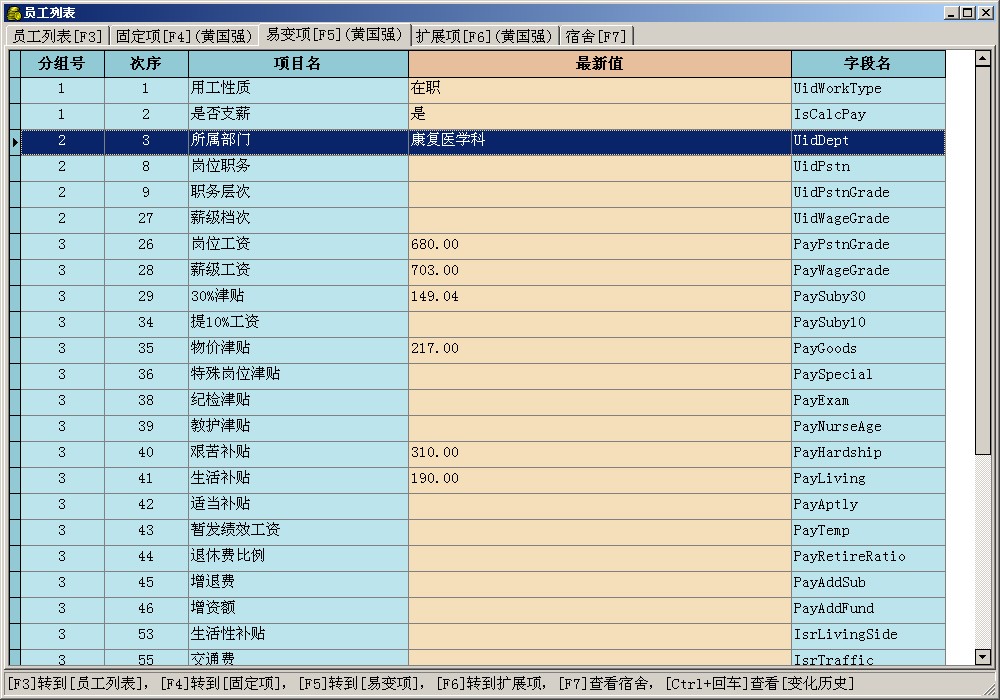This screenshot has width=1000, height=700.
Task: Select the 用工性质 value cell 在职
Action: tap(599, 89)
